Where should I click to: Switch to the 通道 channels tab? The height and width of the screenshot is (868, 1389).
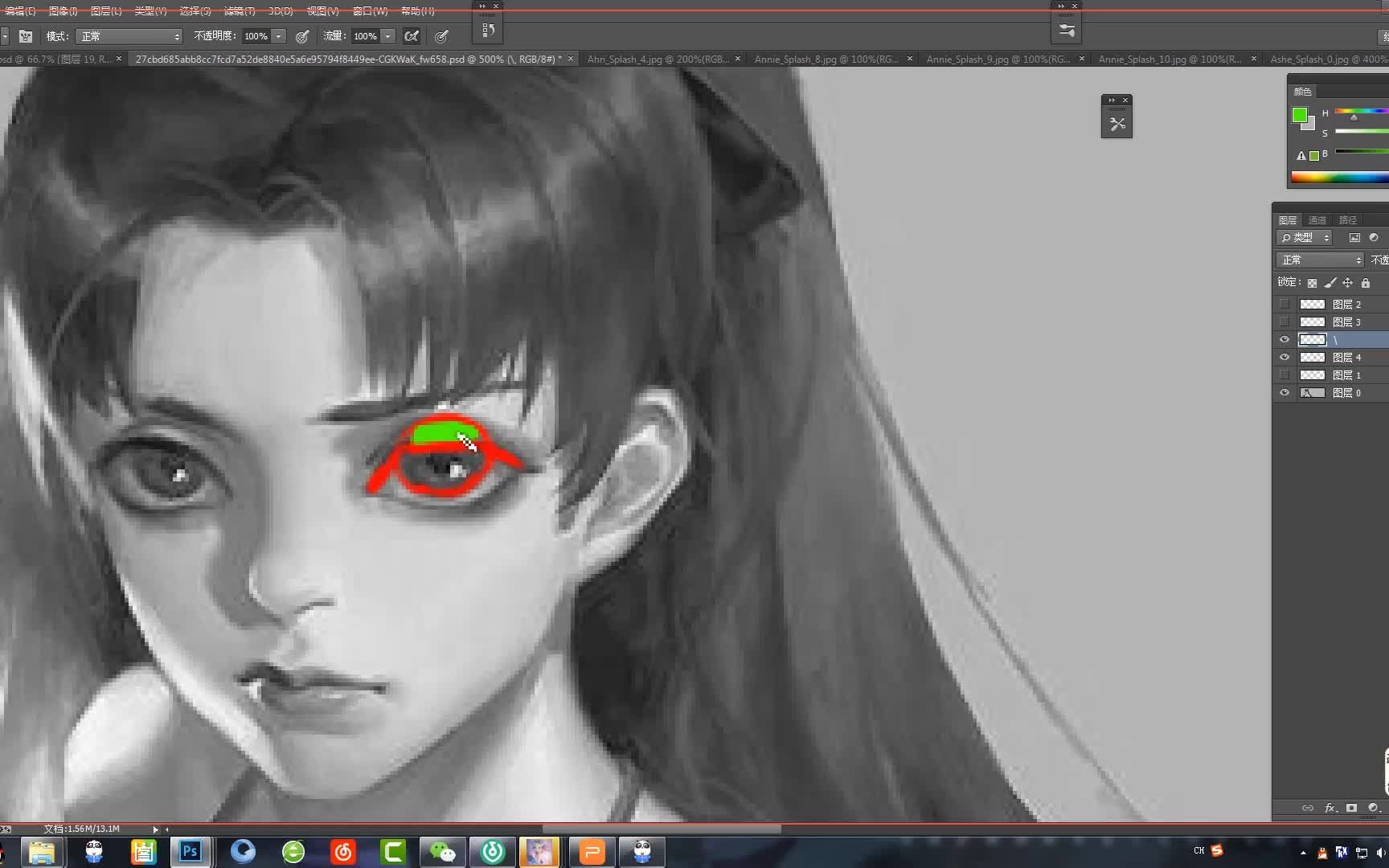pos(1317,219)
